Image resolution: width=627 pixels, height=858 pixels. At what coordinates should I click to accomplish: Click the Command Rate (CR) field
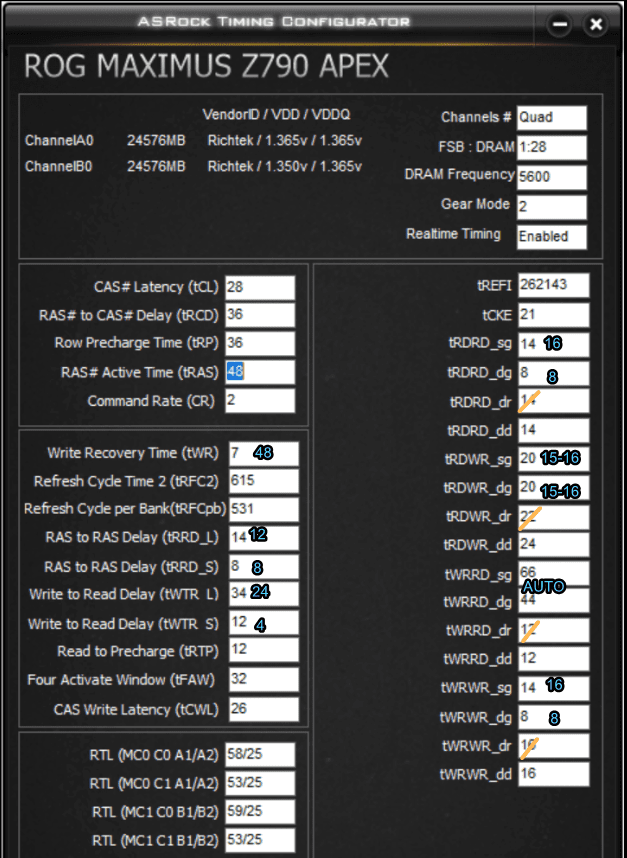260,401
